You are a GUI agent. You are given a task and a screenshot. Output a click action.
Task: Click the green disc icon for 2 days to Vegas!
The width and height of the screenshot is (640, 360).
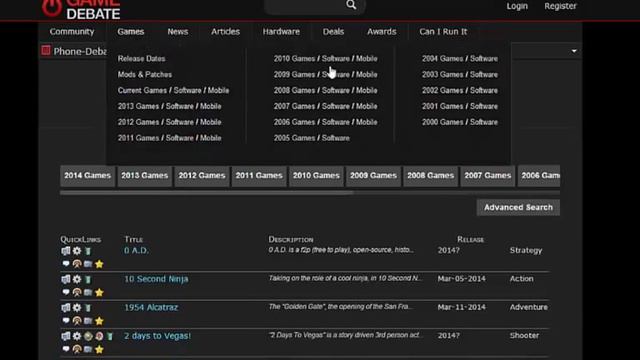click(88, 336)
